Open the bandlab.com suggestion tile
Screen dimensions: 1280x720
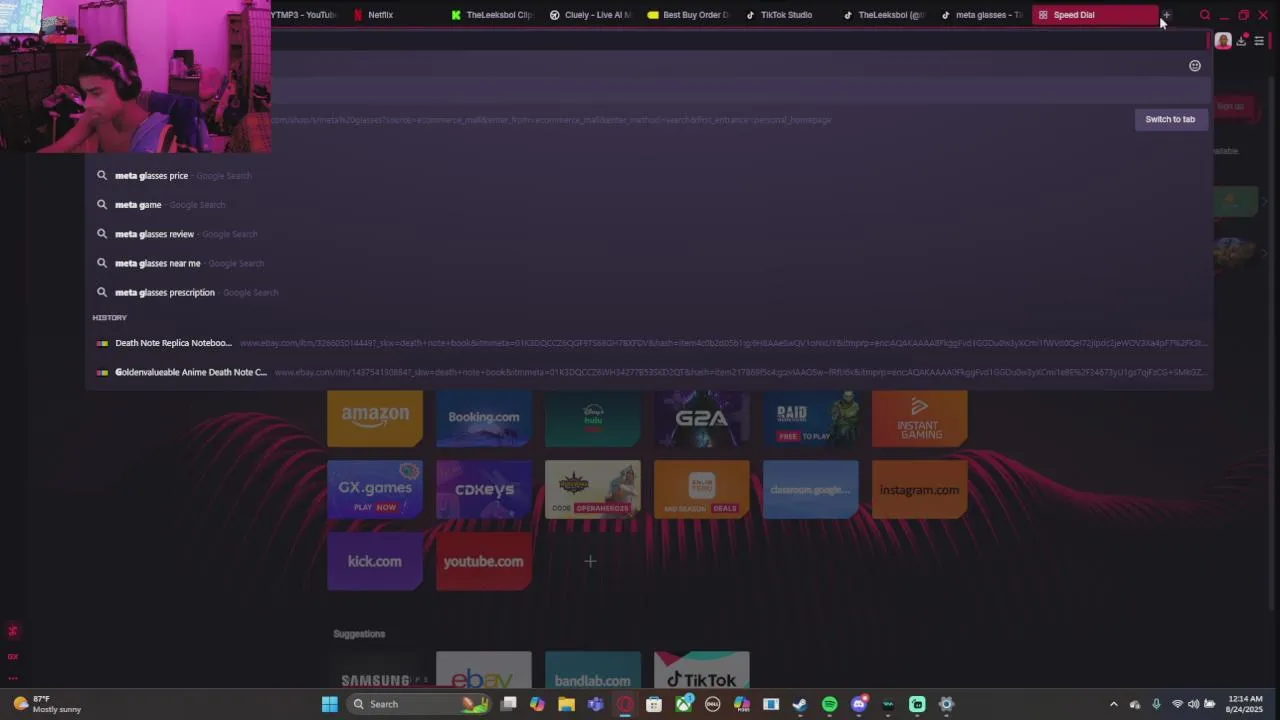(x=593, y=671)
